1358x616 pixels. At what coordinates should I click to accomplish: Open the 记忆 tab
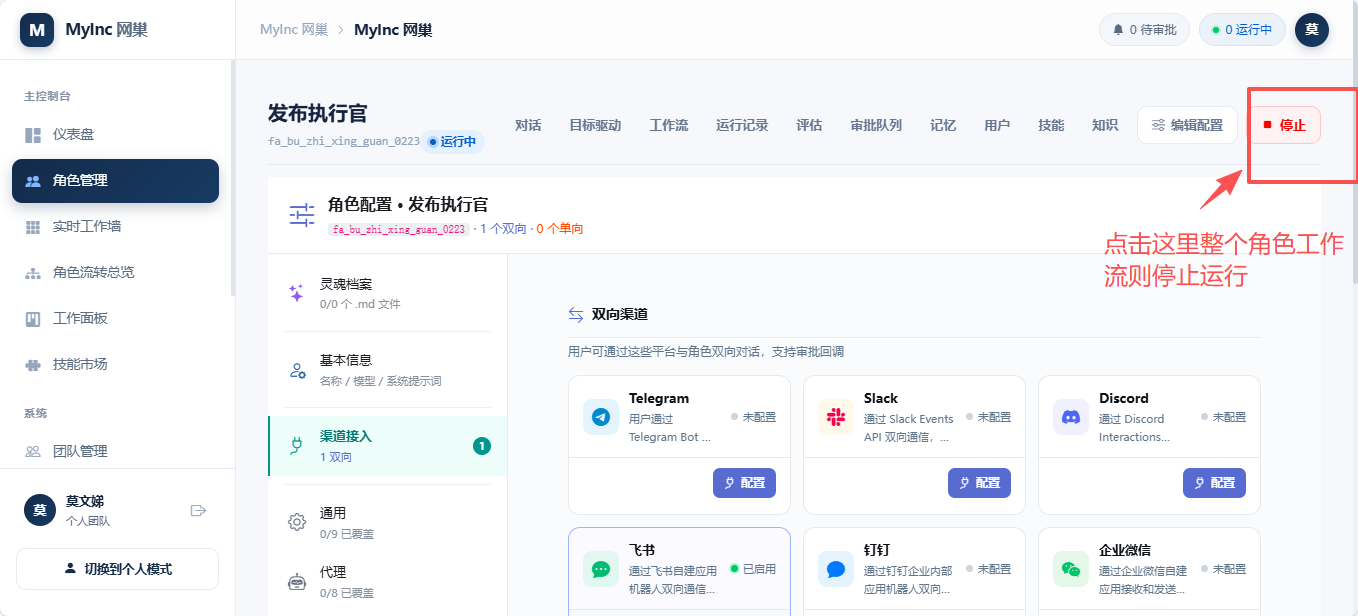[x=943, y=125]
